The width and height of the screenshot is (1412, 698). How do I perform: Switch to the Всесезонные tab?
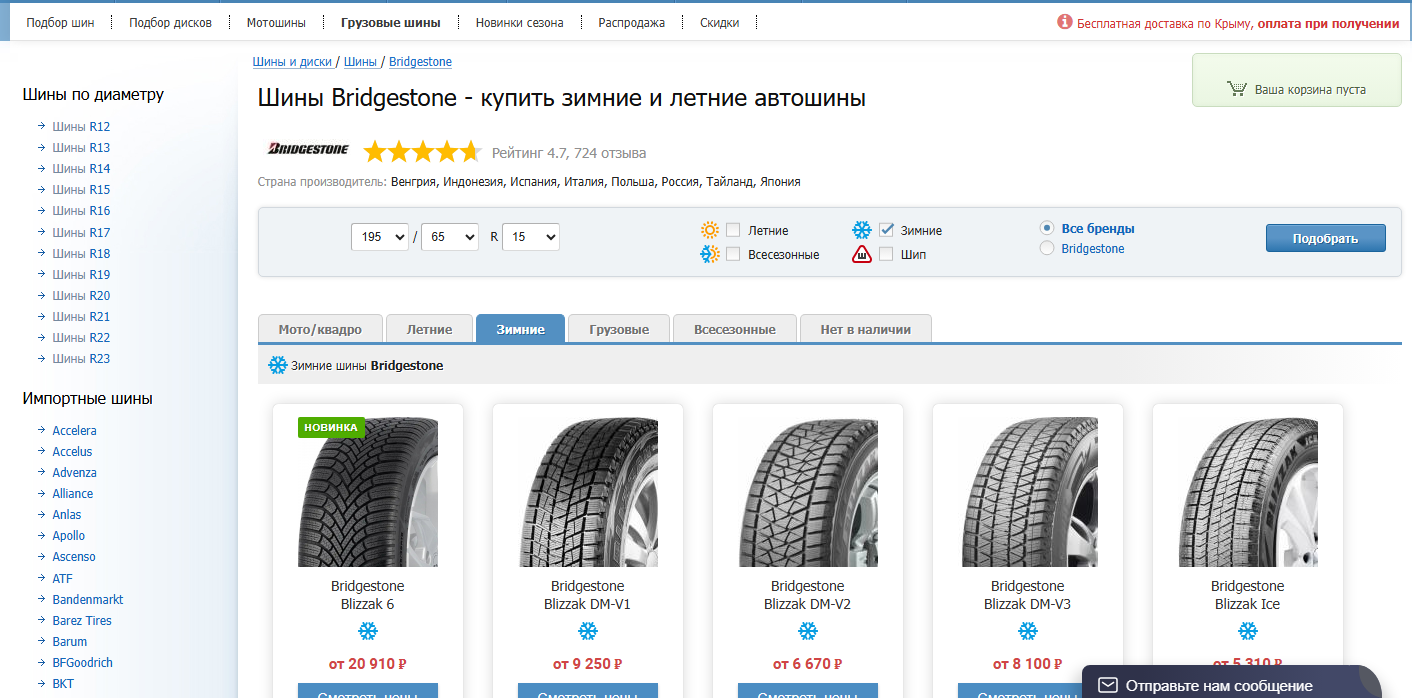point(734,329)
